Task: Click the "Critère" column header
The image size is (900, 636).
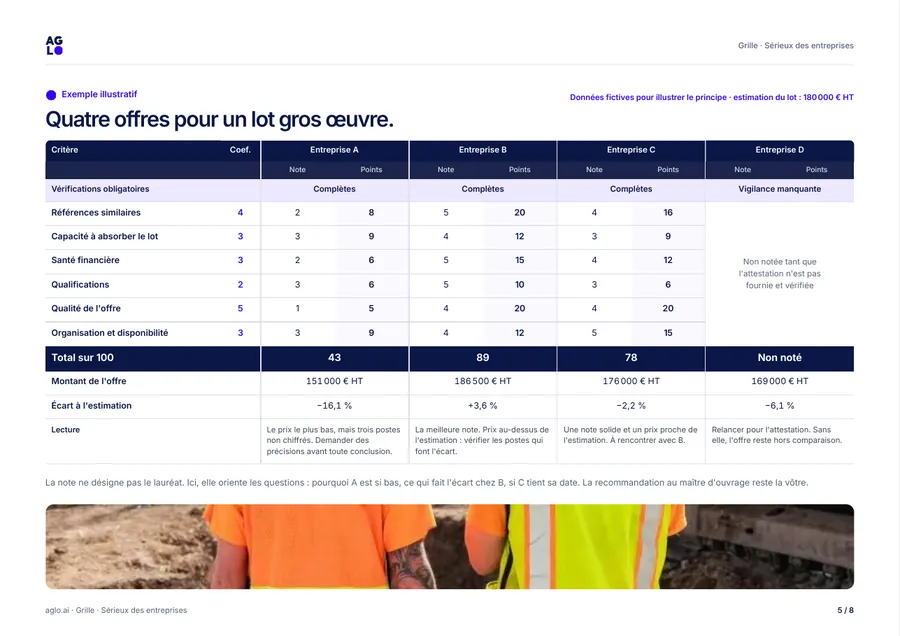Action: [64, 150]
